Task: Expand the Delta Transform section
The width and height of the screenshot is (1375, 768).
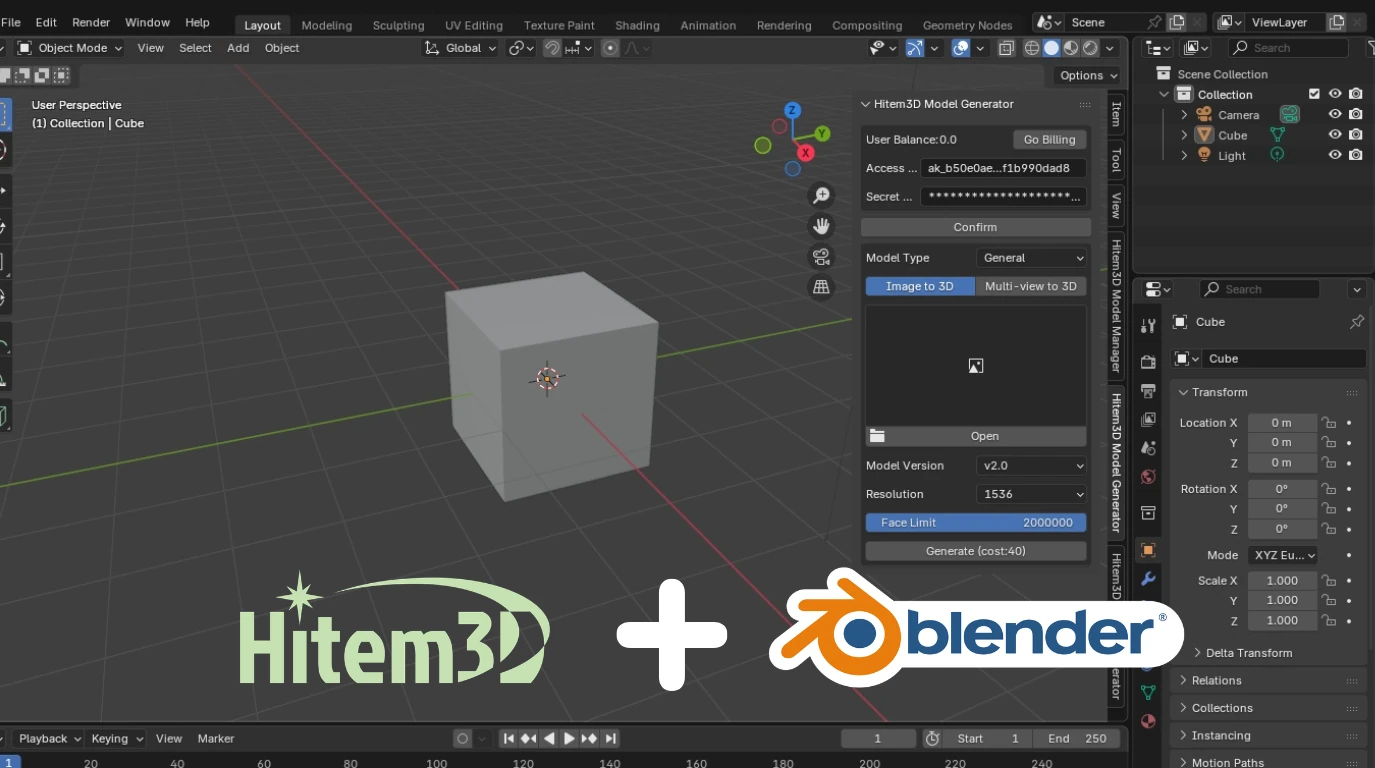Action: click(x=1248, y=653)
